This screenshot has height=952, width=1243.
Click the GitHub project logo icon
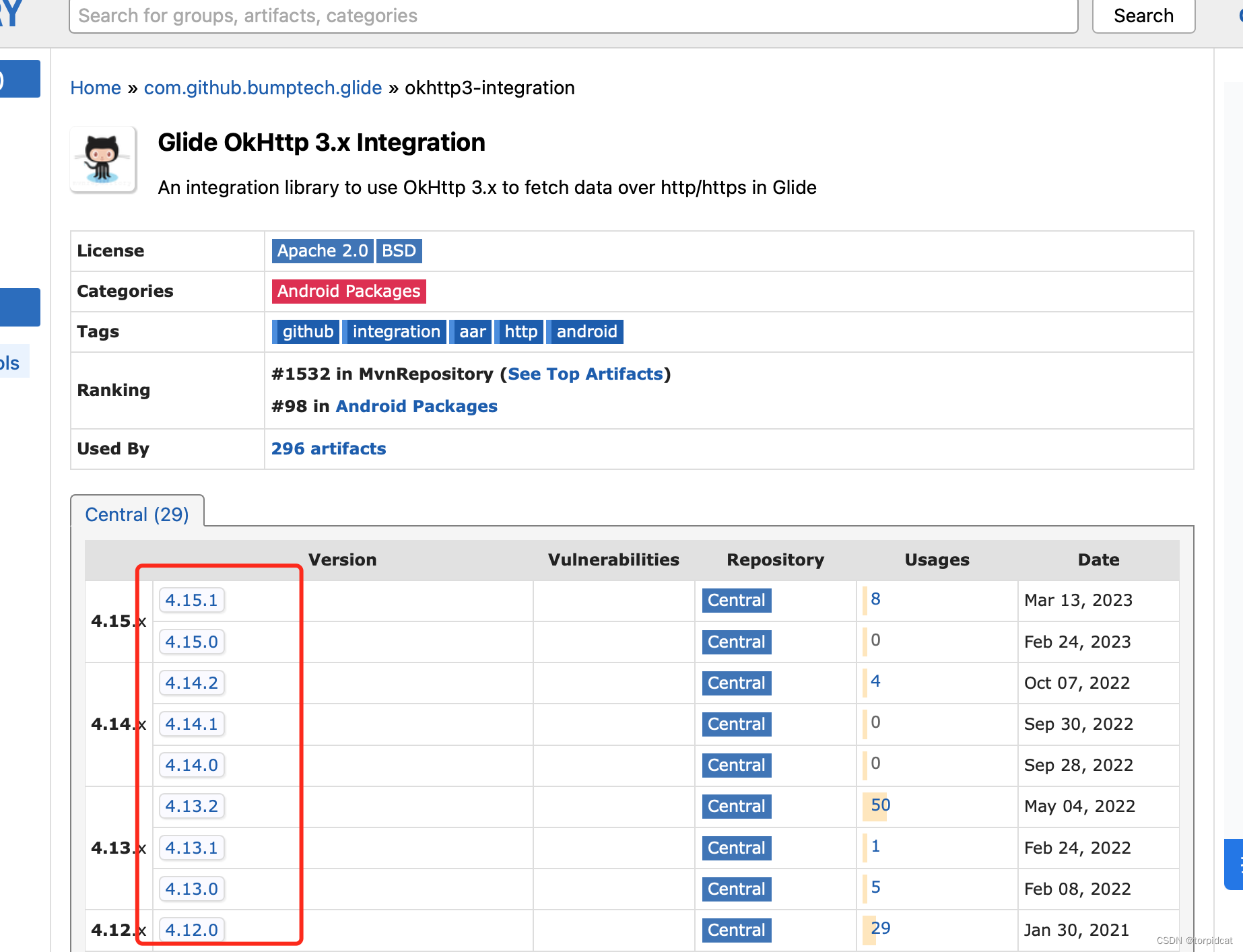coord(102,160)
